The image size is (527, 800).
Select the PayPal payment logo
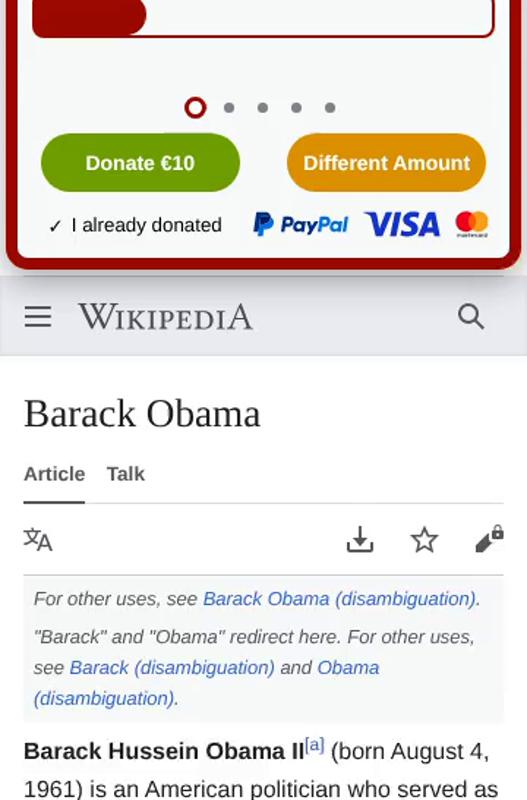301,224
